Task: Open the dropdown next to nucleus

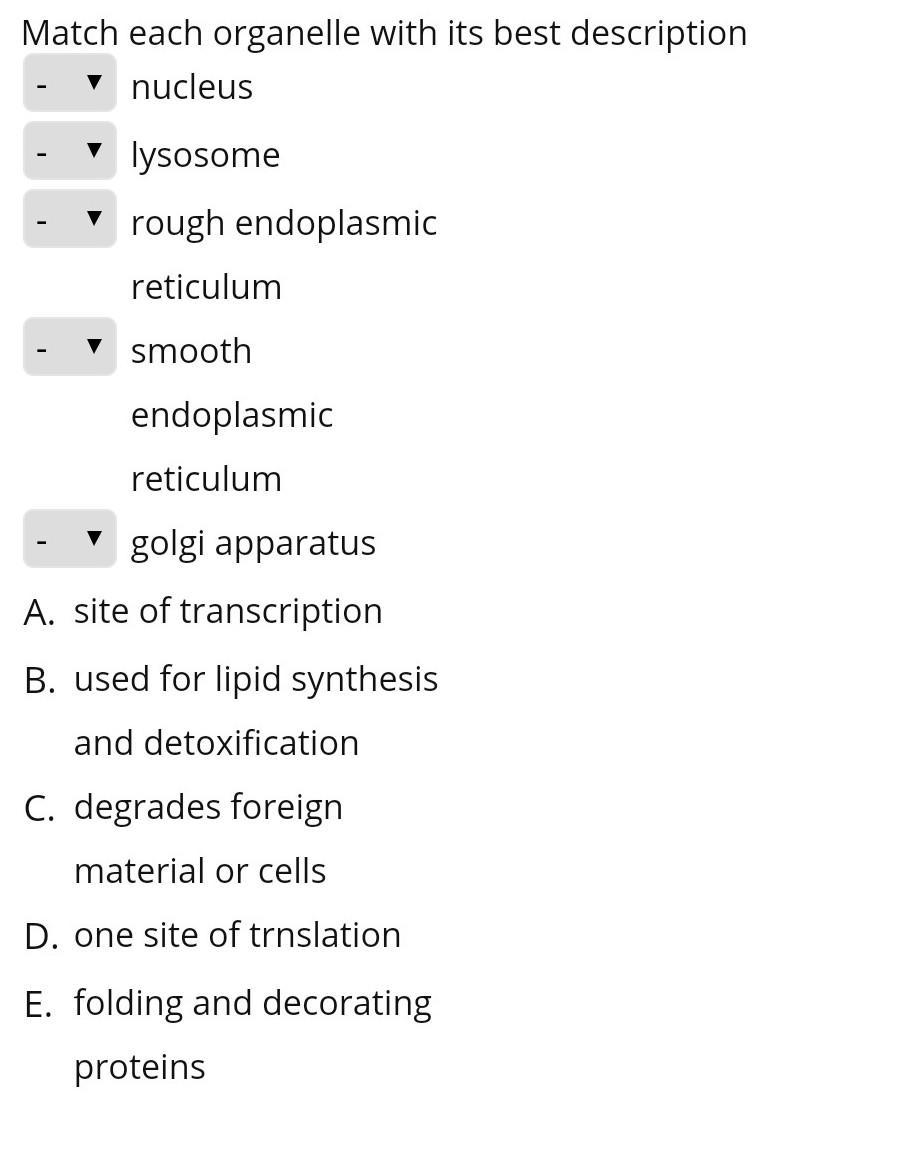Action: point(69,84)
